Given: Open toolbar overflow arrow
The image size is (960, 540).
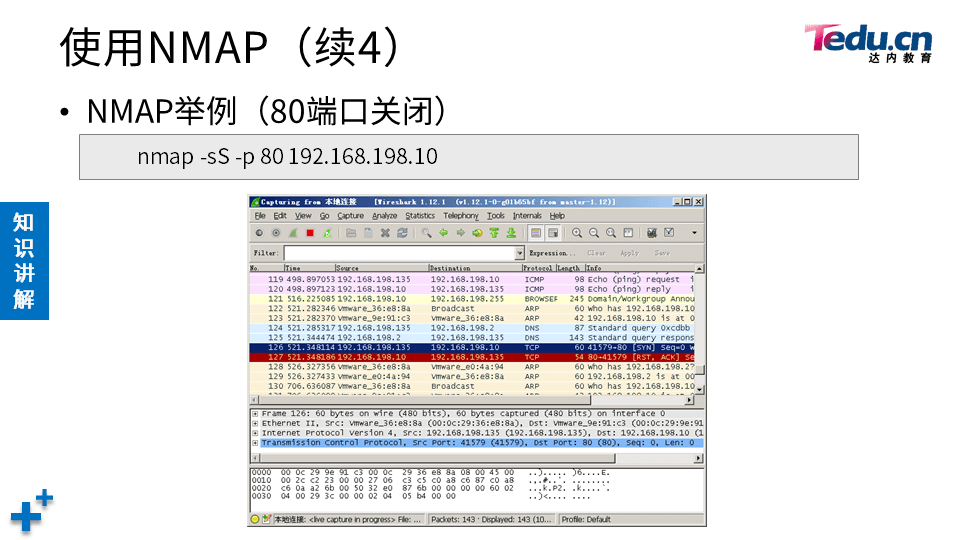Looking at the screenshot, I should (x=694, y=233).
